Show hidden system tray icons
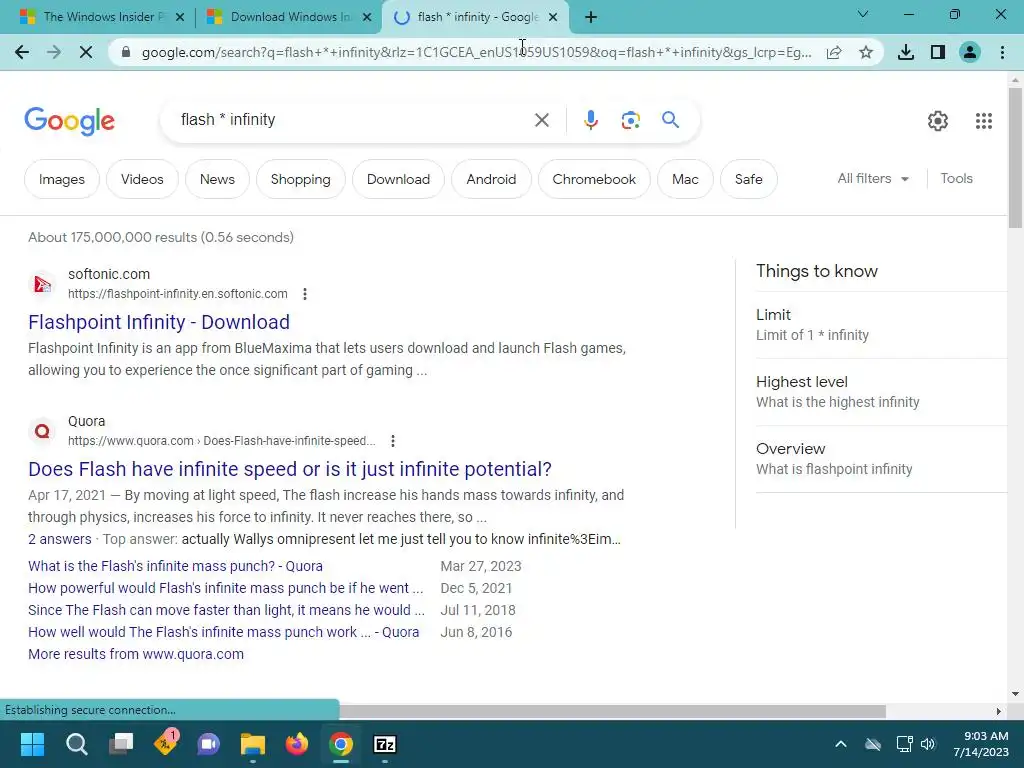The image size is (1024, 768). 840,744
